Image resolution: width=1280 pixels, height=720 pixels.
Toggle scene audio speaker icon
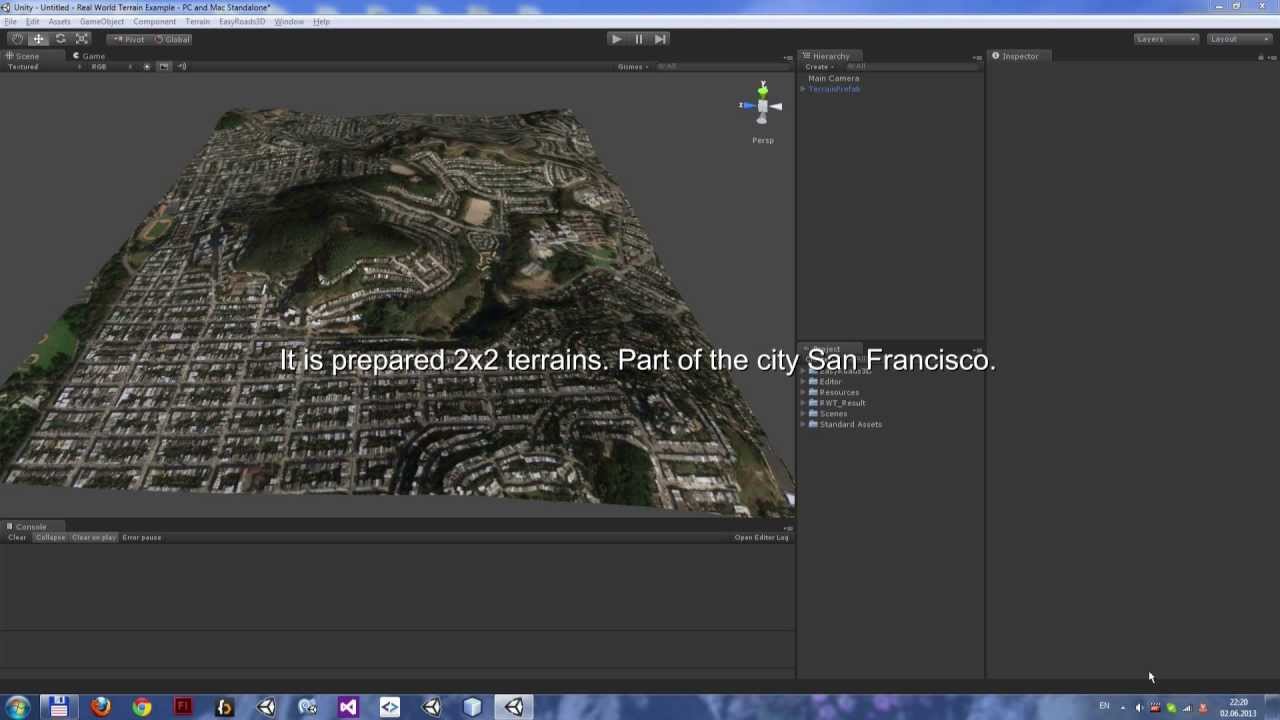(181, 67)
